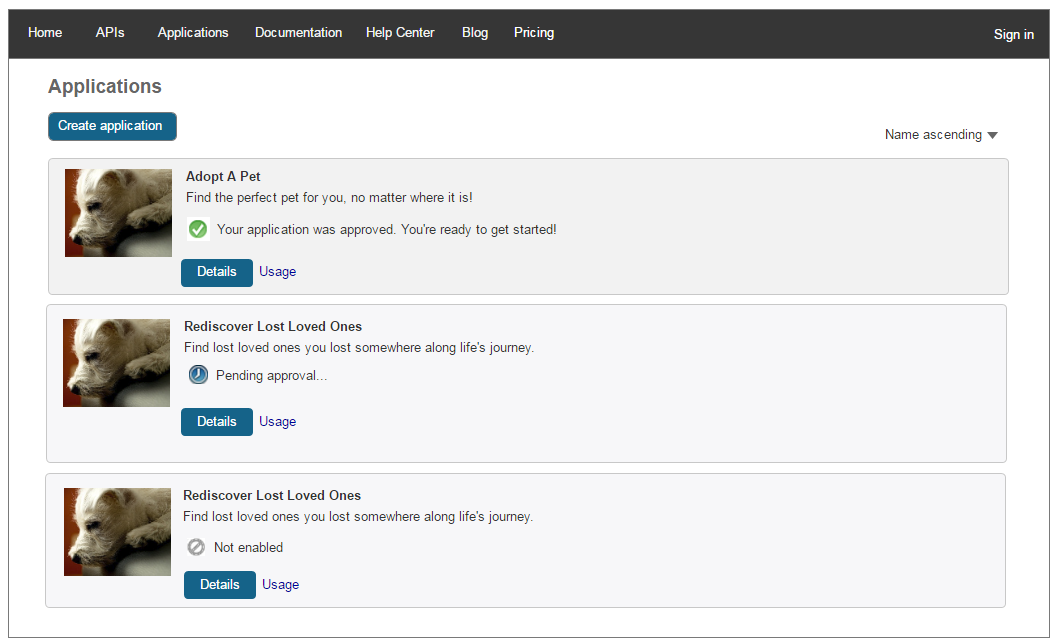This screenshot has height=641, width=1054.
Task: Visit the Help Center page
Action: click(x=400, y=33)
